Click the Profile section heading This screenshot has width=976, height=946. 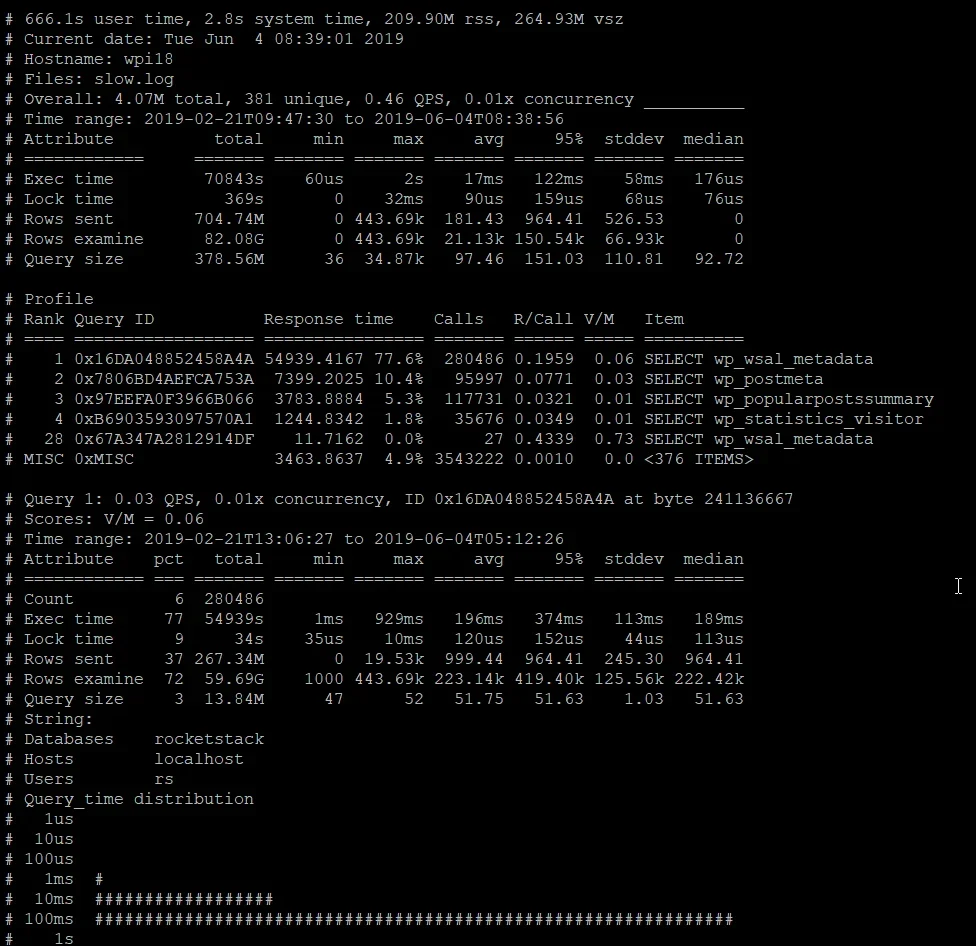click(x=59, y=299)
